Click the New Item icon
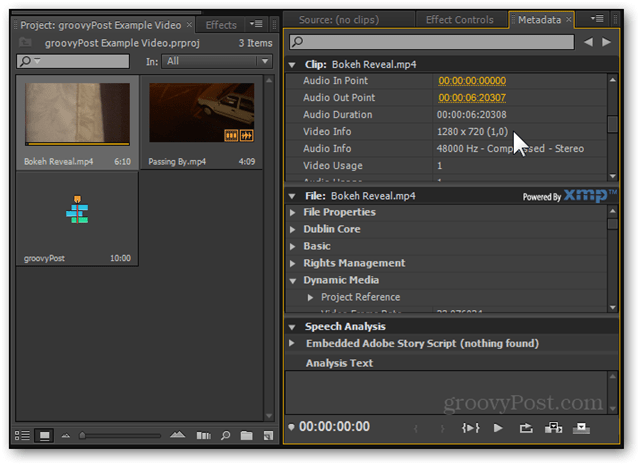This screenshot has height=465, width=640. click(268, 436)
